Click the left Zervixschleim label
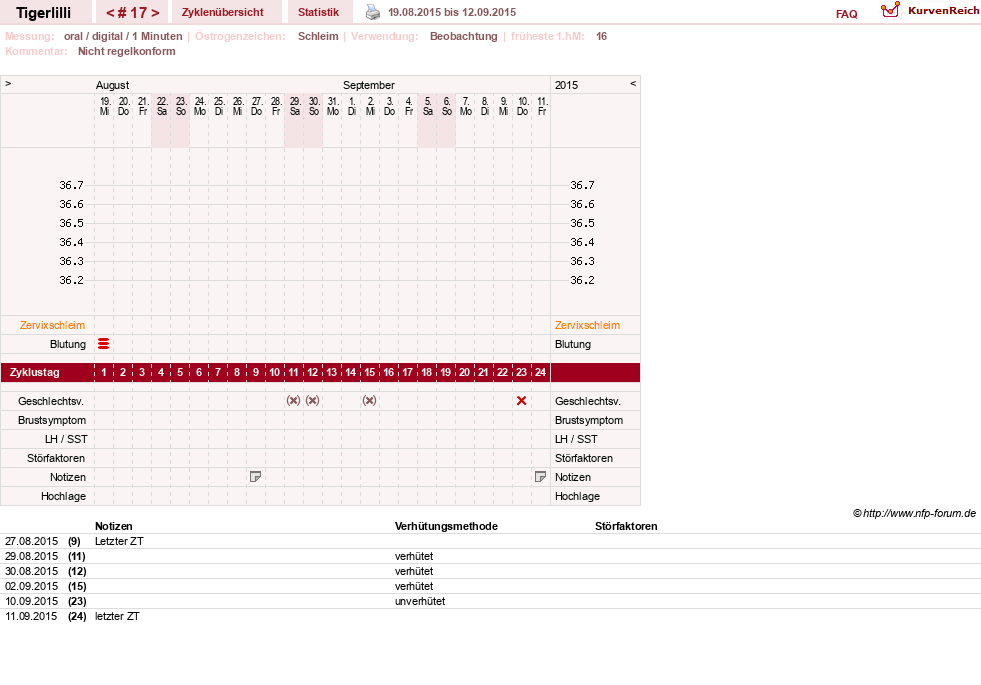 (53, 325)
